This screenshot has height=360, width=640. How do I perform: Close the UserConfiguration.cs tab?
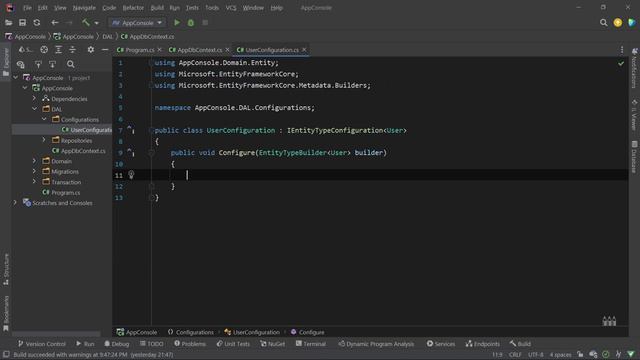coord(304,50)
